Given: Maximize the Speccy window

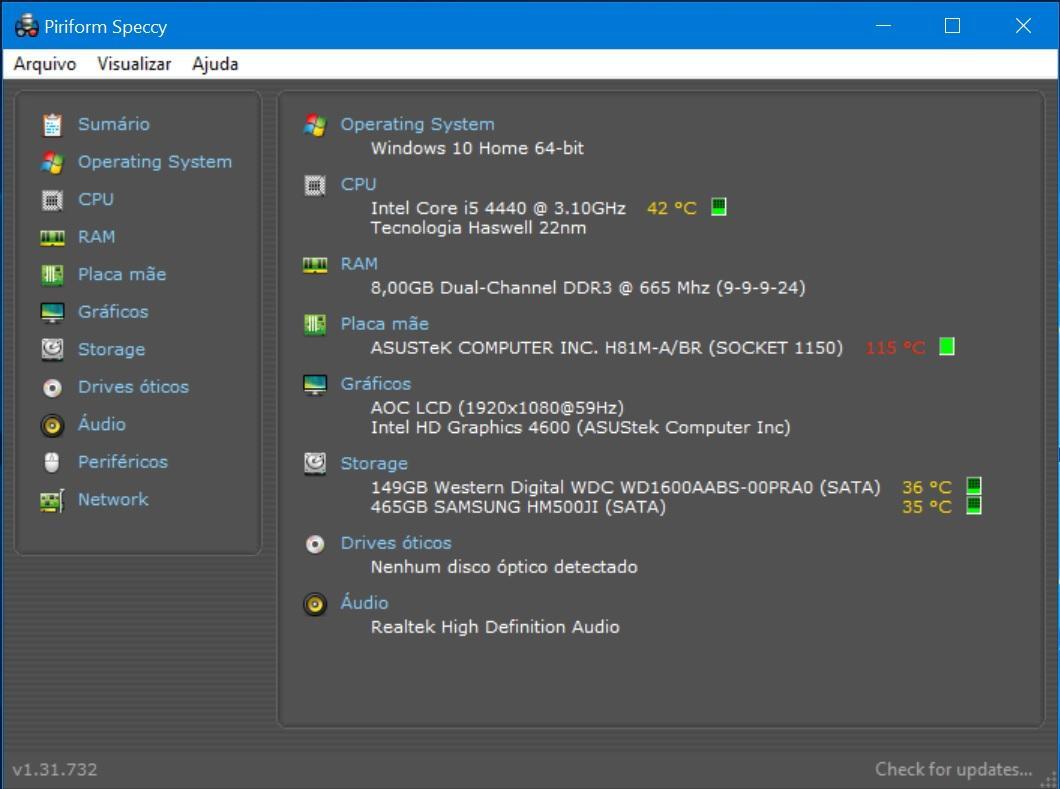Looking at the screenshot, I should [953, 26].
